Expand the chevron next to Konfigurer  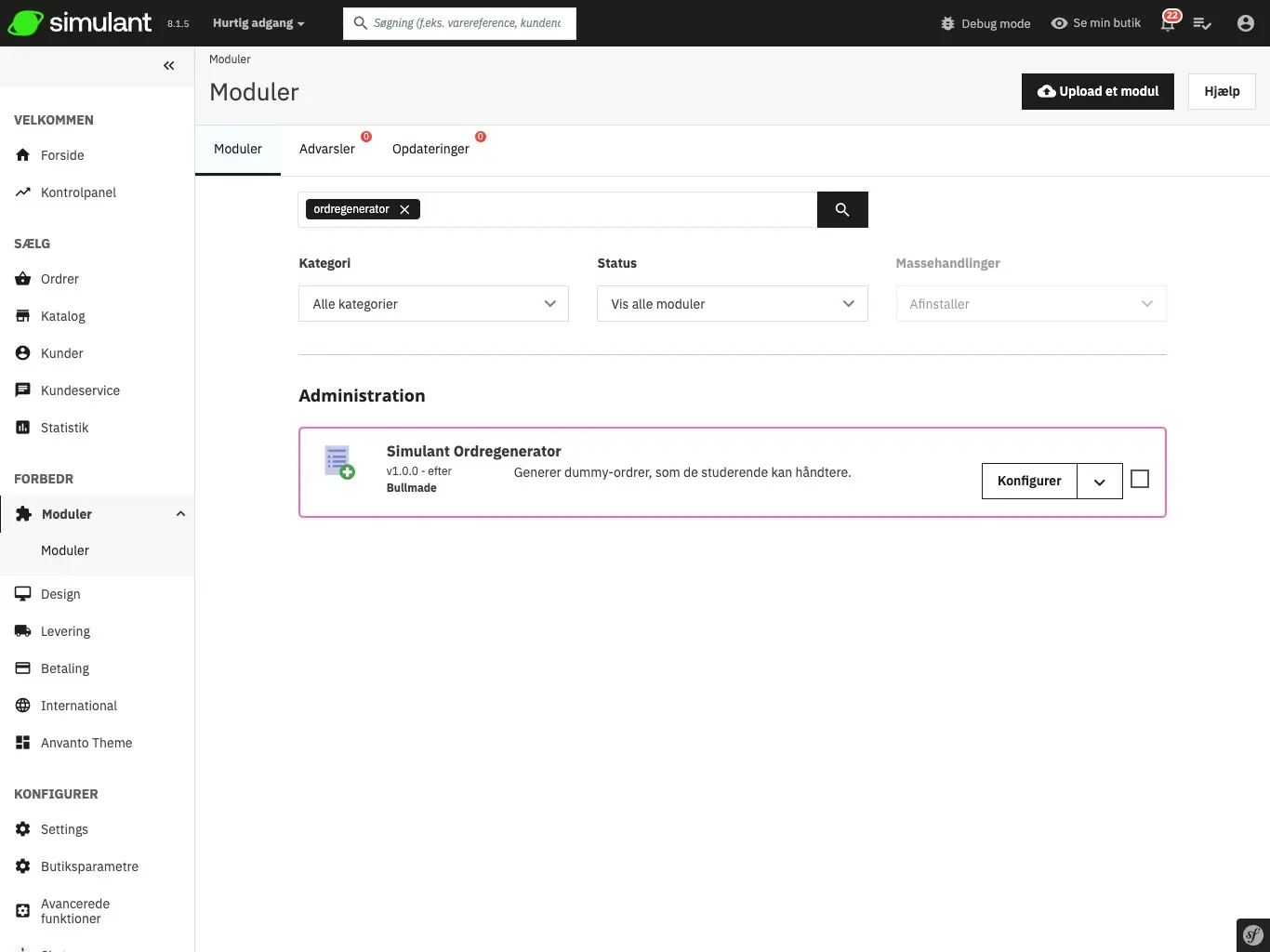point(1100,481)
